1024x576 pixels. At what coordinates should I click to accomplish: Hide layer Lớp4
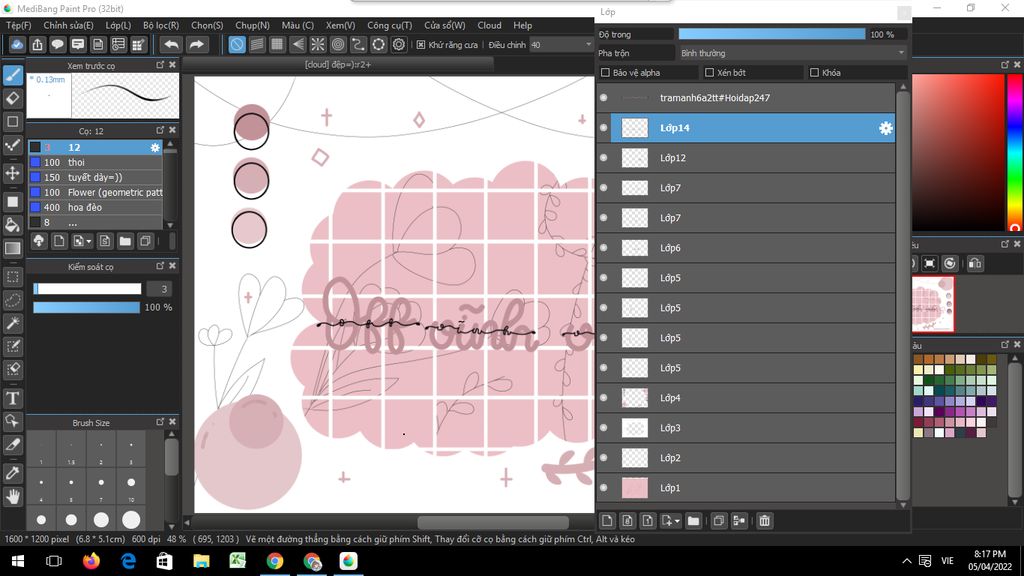[x=604, y=398]
